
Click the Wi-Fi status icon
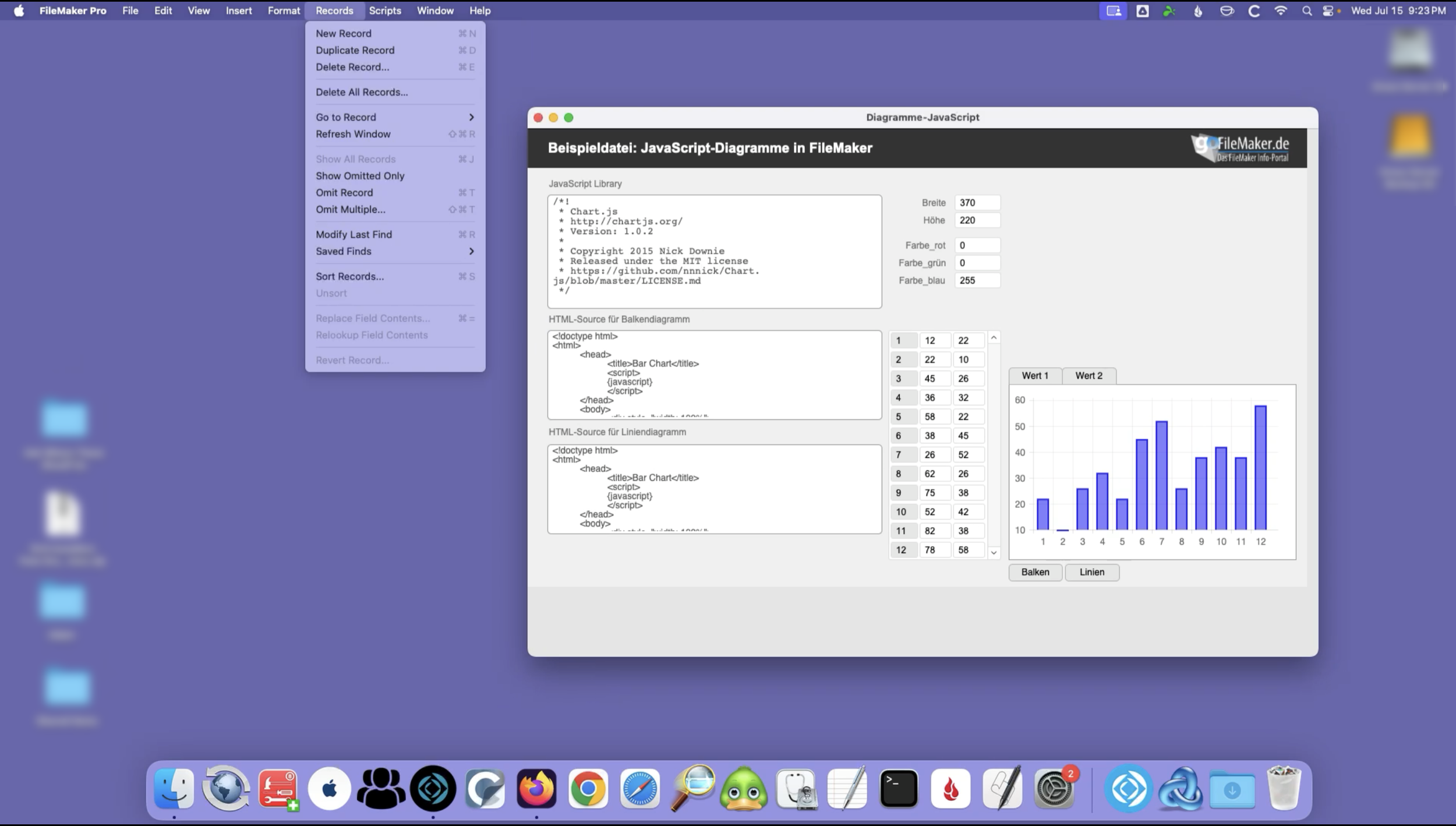[1281, 10]
